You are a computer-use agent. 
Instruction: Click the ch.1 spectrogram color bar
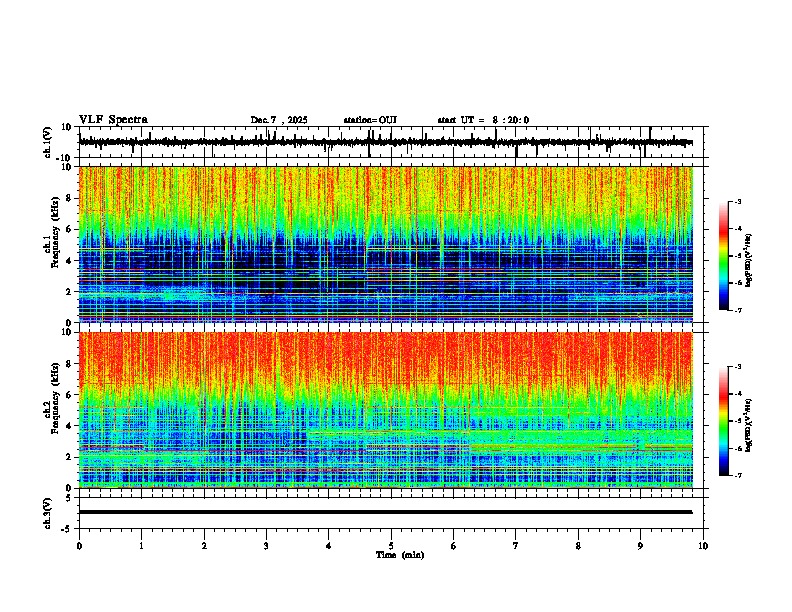tap(723, 256)
